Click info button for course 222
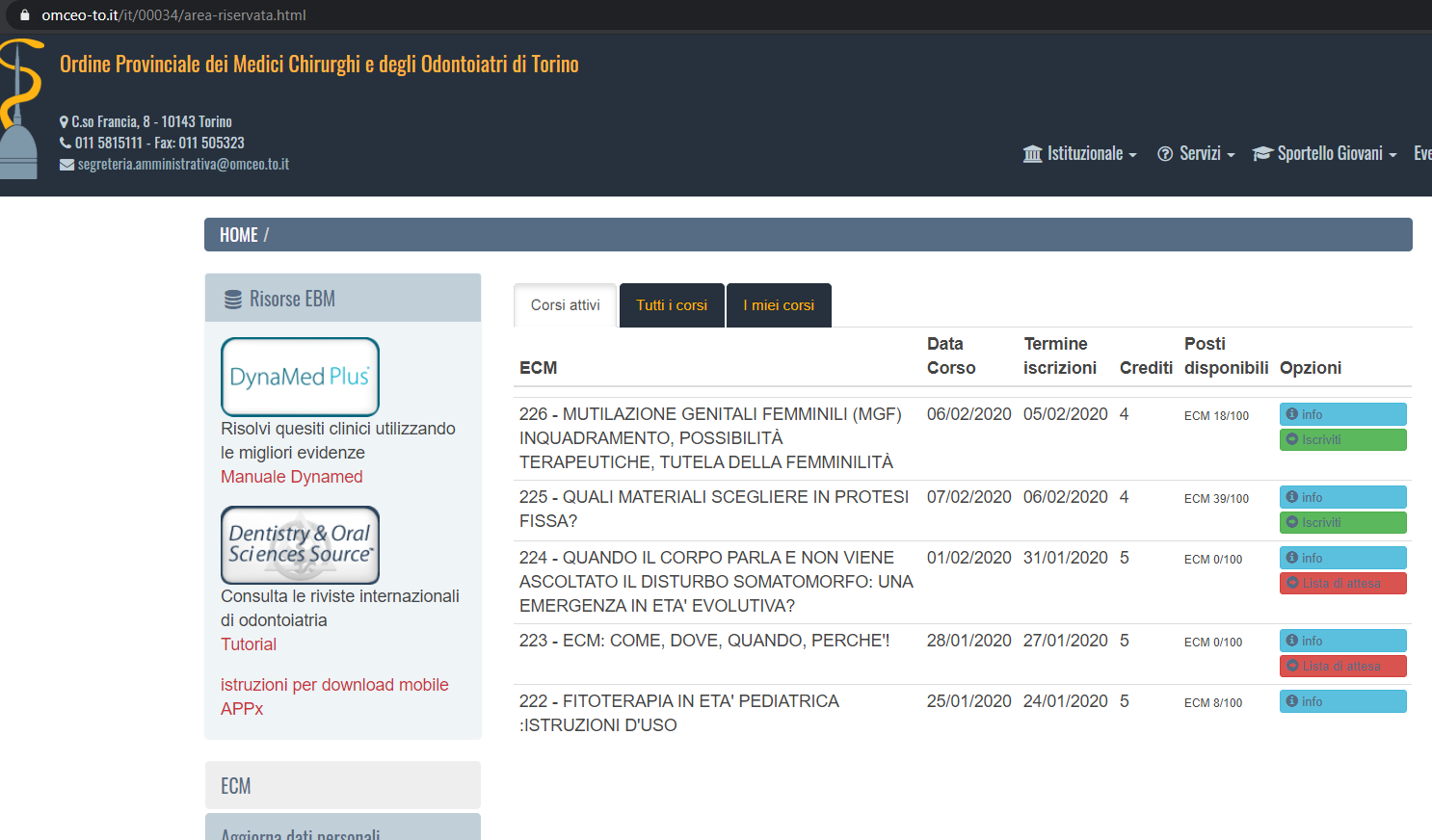Image resolution: width=1432 pixels, height=840 pixels. pos(1342,701)
